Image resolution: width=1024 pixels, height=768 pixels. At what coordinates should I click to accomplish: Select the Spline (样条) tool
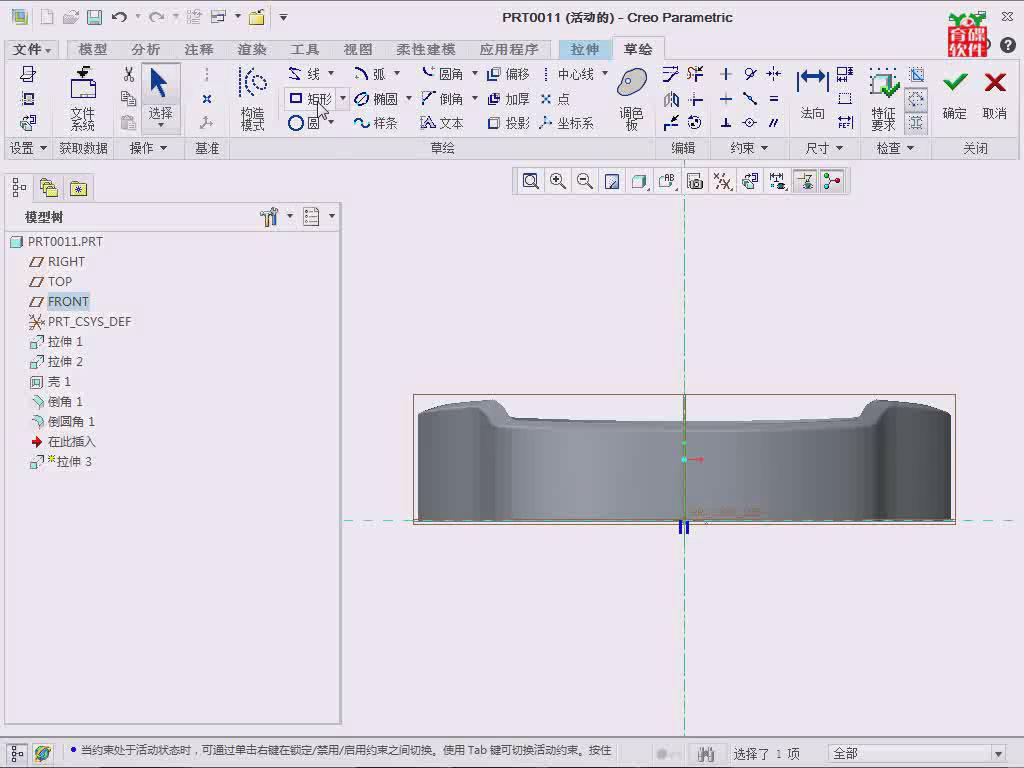[x=376, y=123]
